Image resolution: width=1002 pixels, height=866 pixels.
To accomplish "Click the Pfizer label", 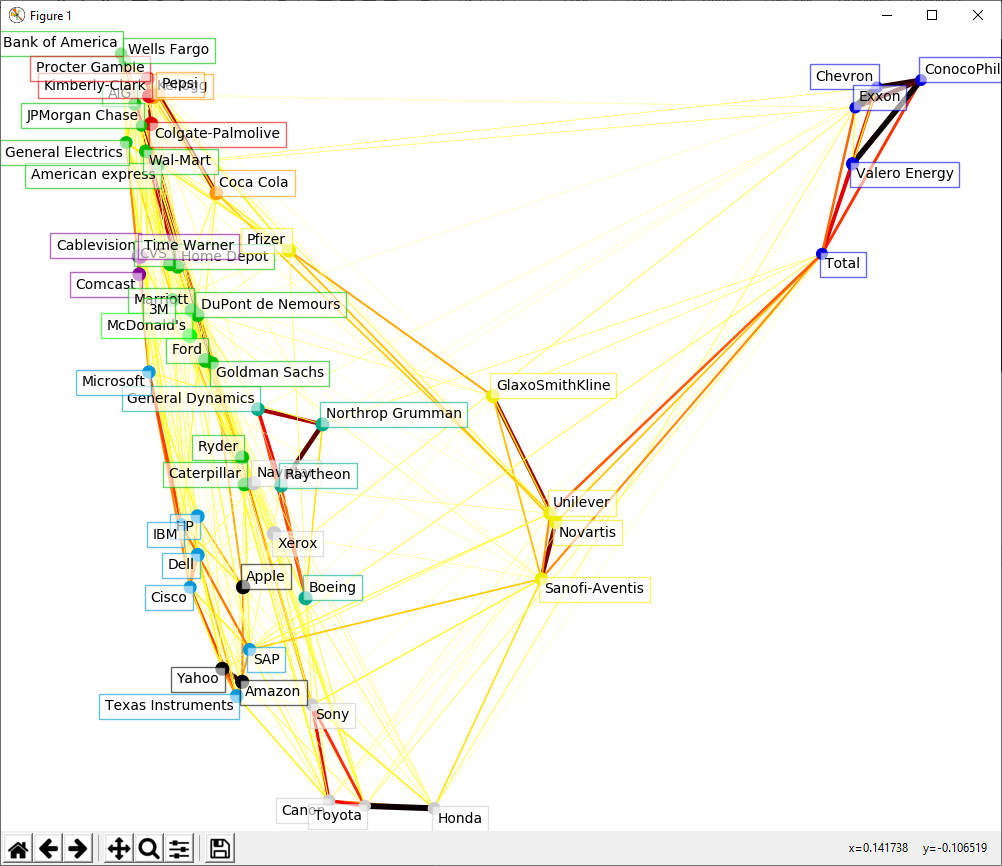I will point(266,240).
